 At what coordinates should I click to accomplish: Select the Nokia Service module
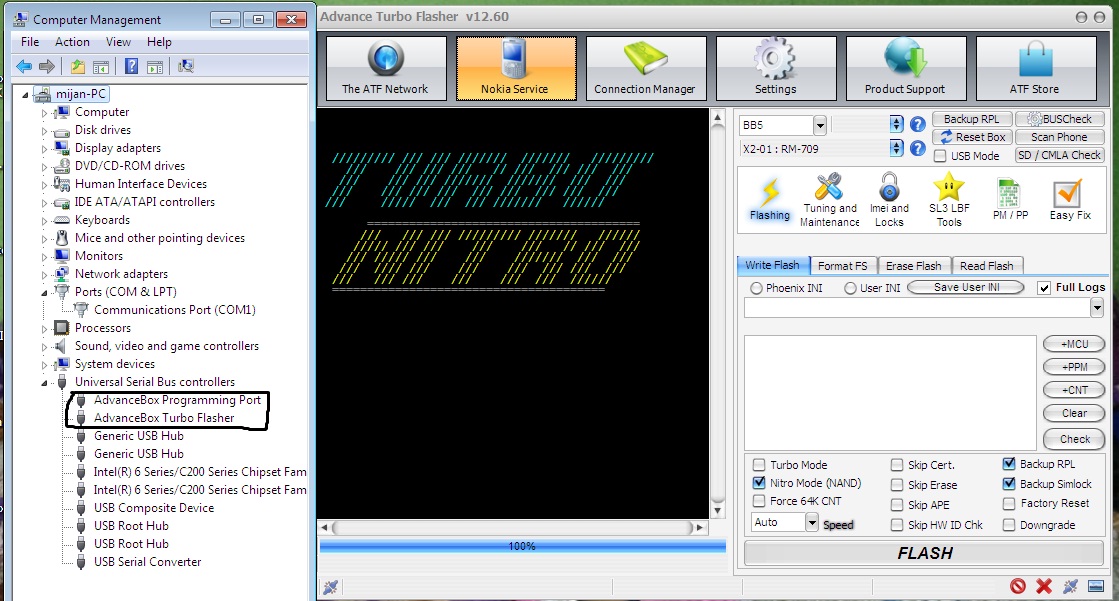515,68
